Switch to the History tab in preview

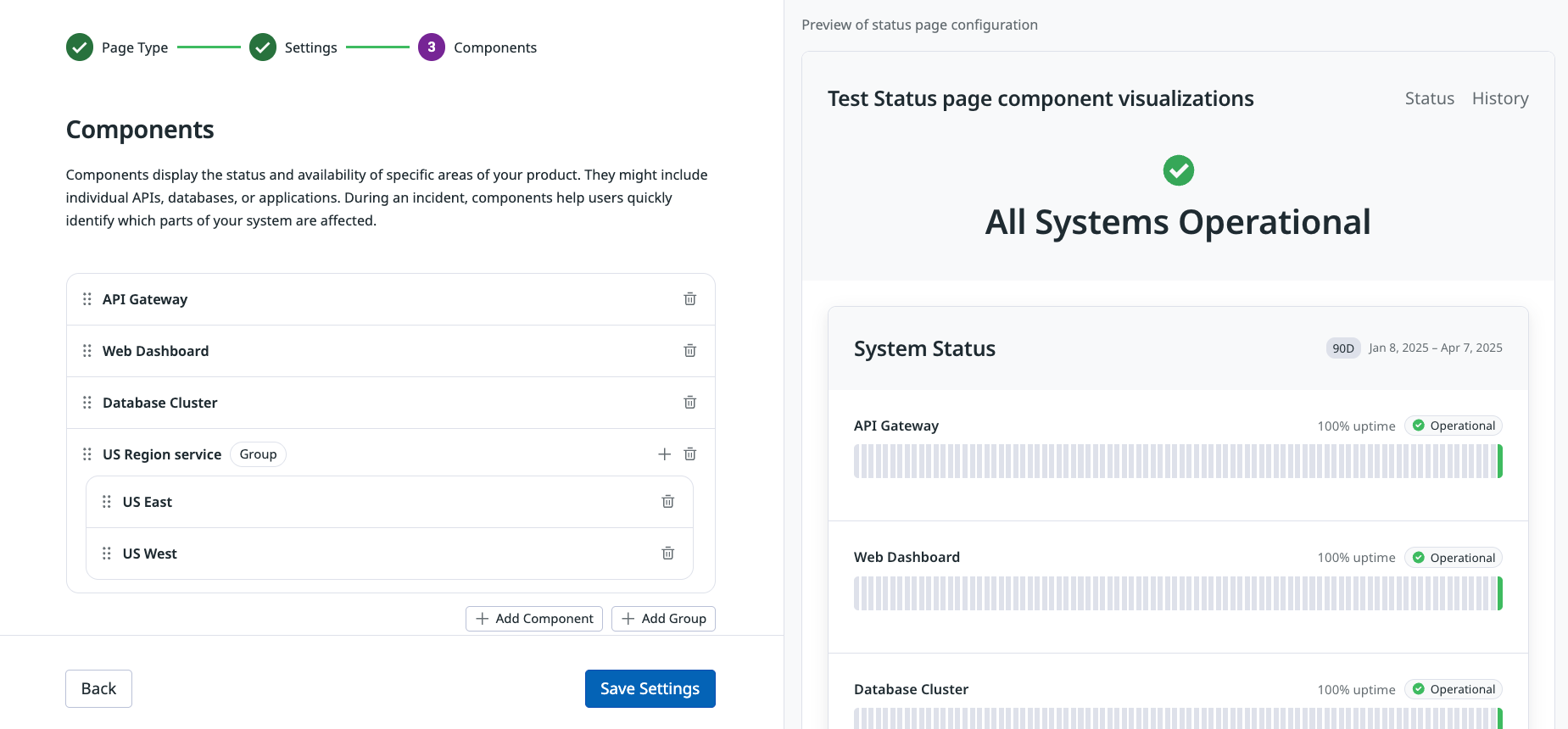(x=1499, y=98)
